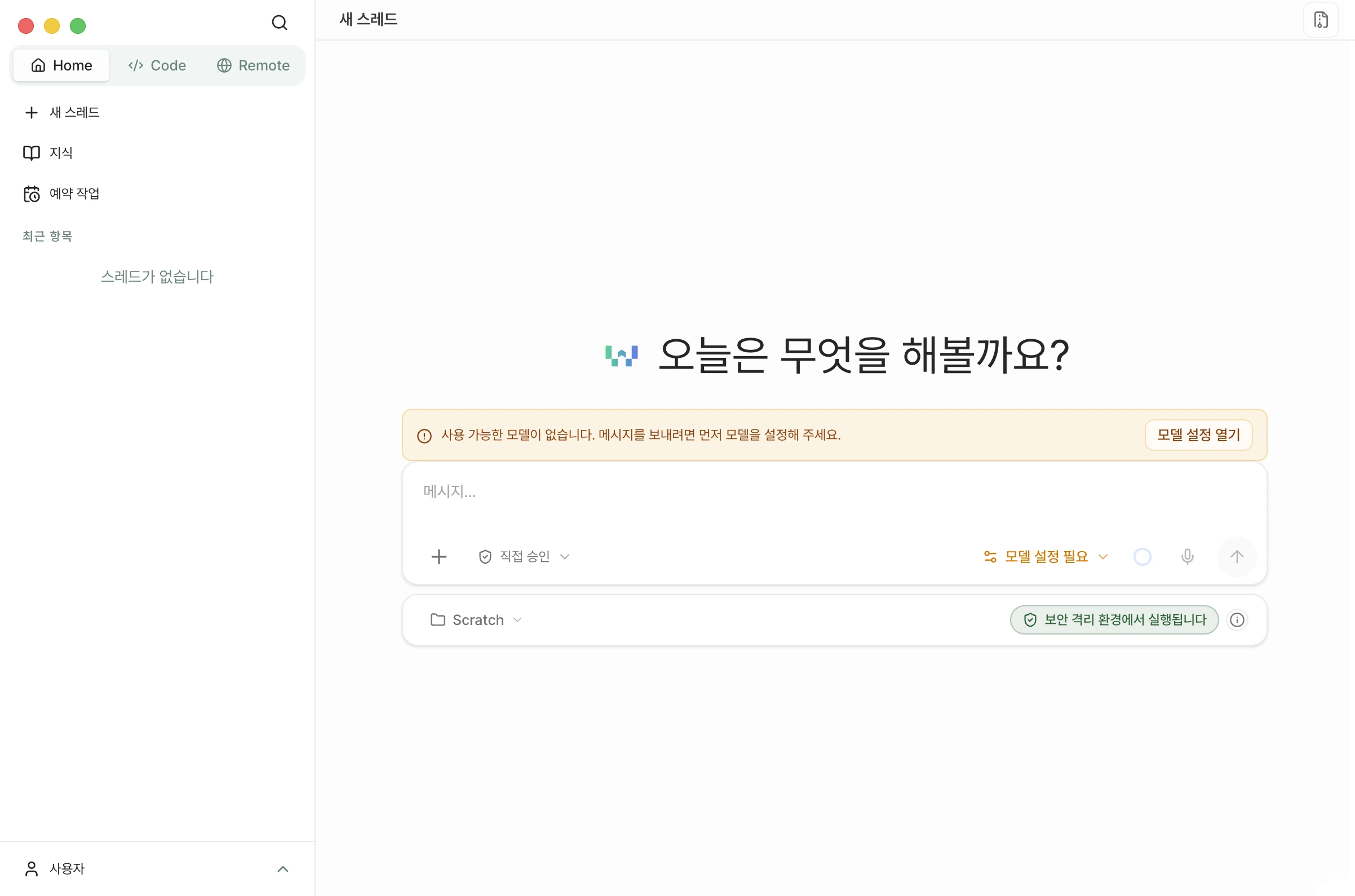
Task: Open the 직접 승인 approval dropdown
Action: (x=524, y=557)
